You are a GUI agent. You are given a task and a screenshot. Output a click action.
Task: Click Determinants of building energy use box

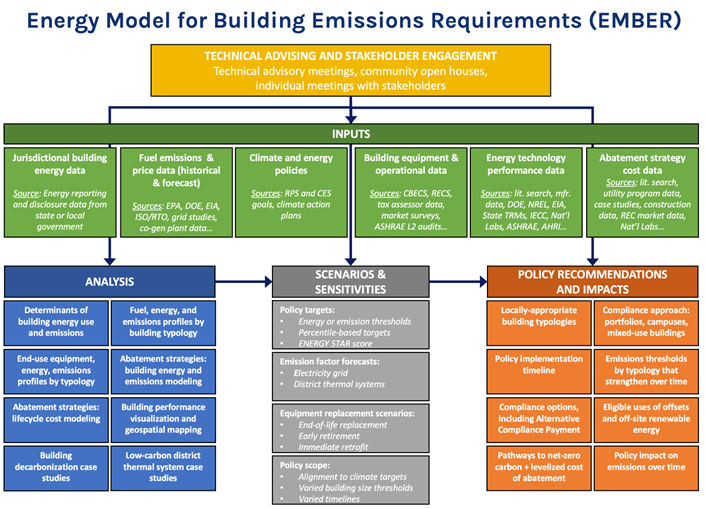[x=57, y=324]
